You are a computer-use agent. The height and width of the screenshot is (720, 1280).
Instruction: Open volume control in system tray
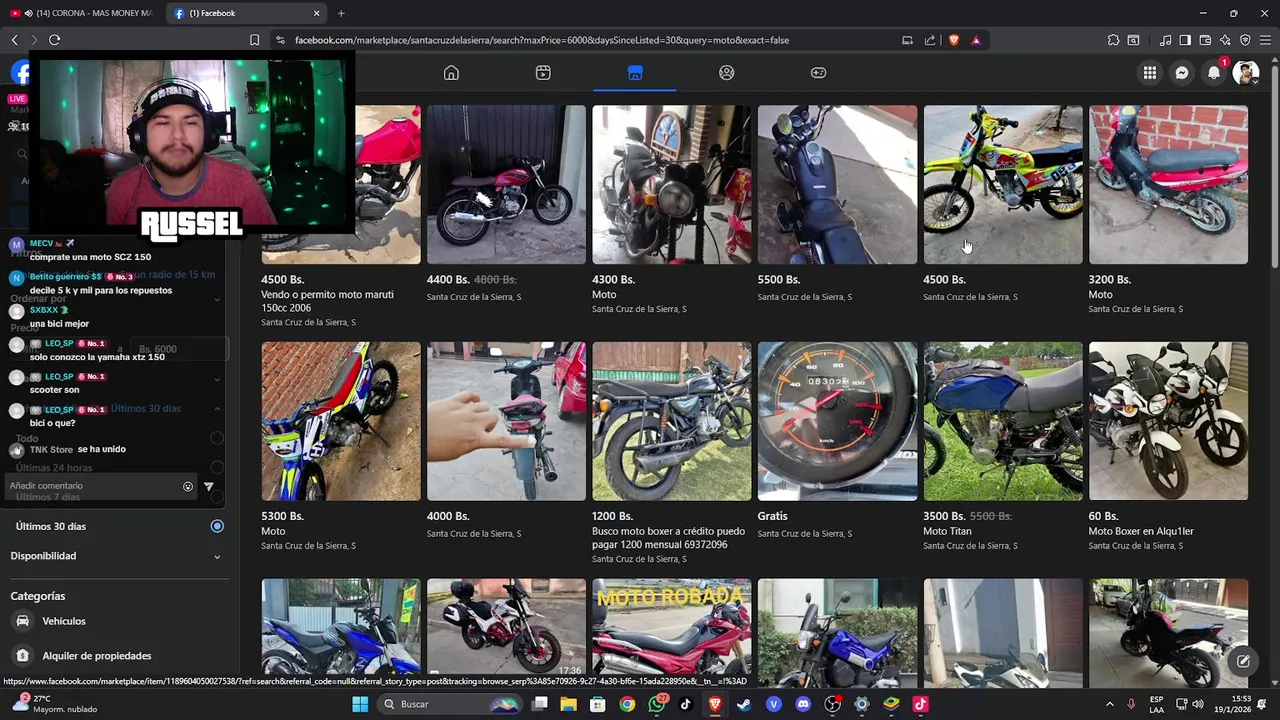click(x=1198, y=704)
